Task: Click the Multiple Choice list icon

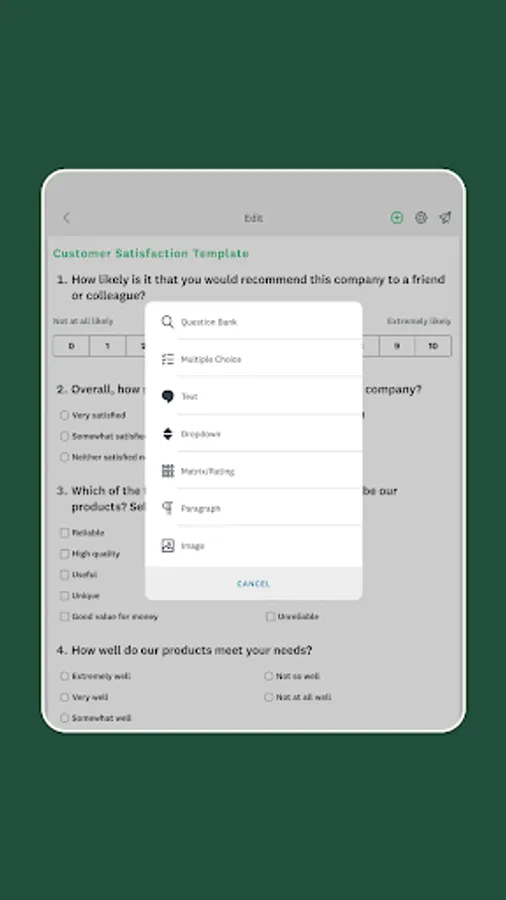Action: [168, 359]
